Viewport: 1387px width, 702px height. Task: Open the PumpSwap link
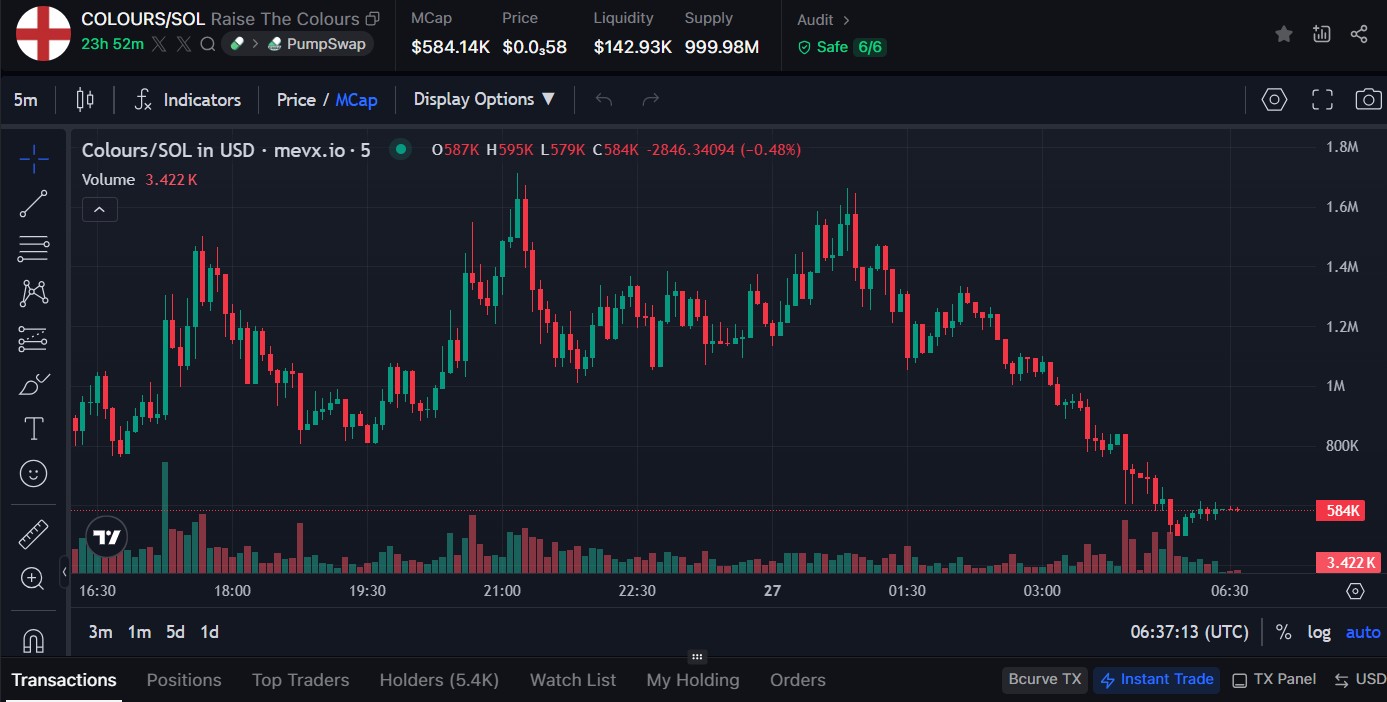tap(318, 44)
